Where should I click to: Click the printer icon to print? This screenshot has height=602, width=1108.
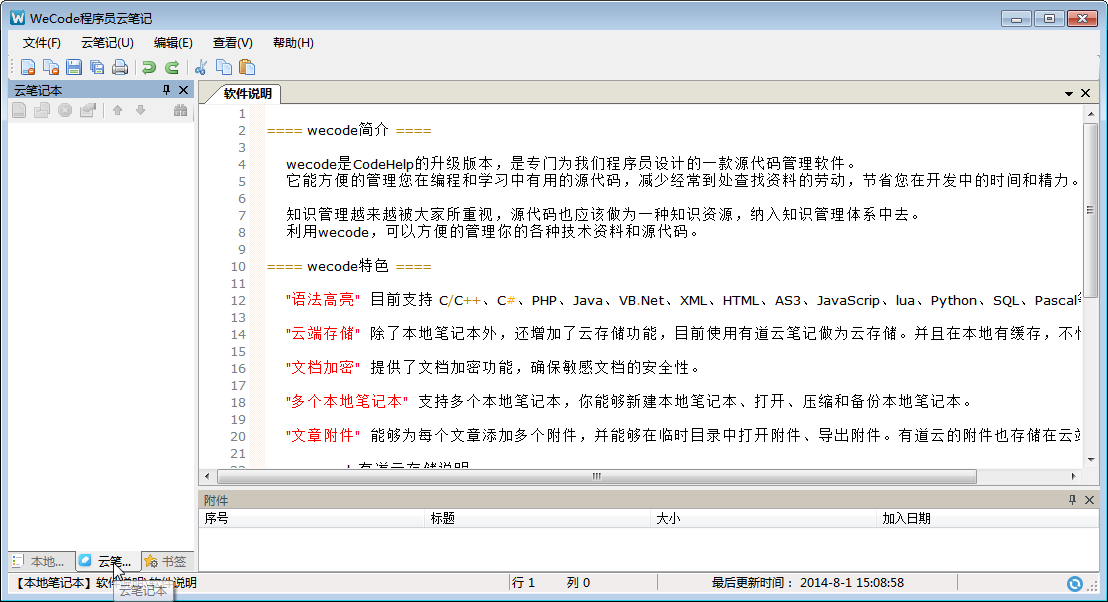point(120,67)
